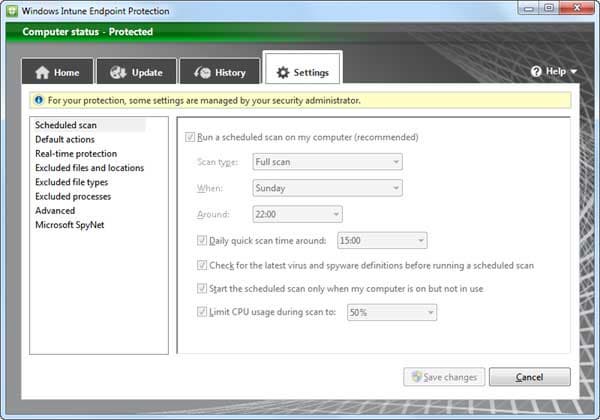Image resolution: width=600 pixels, height=420 pixels.
Task: Open the When dropdown showing Sunday
Action: (328, 188)
